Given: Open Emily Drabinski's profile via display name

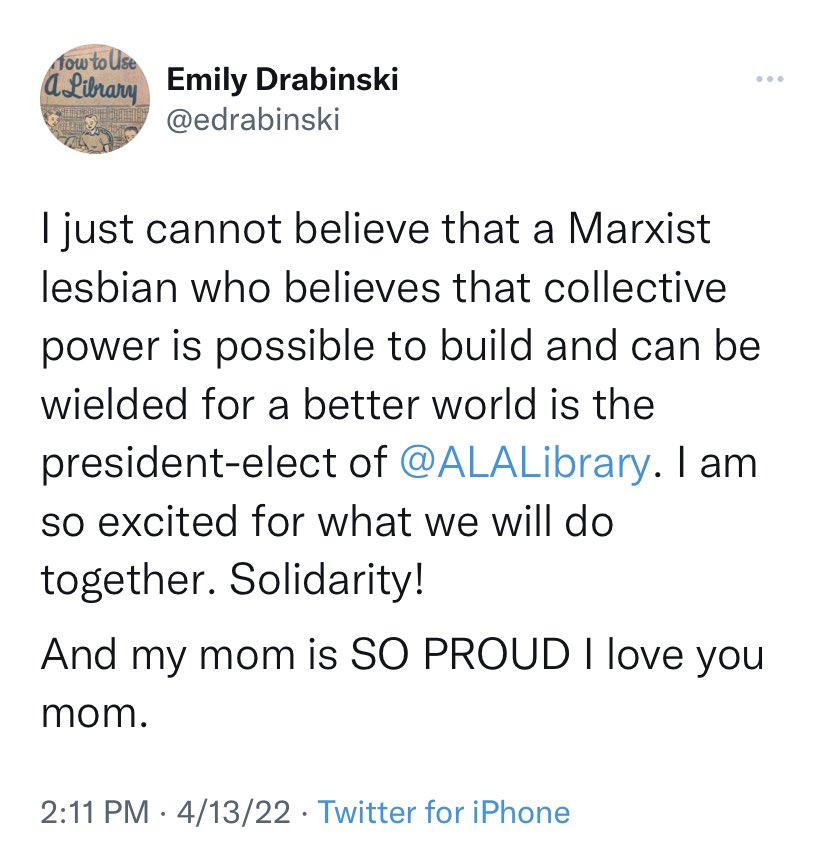Looking at the screenshot, I should click(283, 79).
